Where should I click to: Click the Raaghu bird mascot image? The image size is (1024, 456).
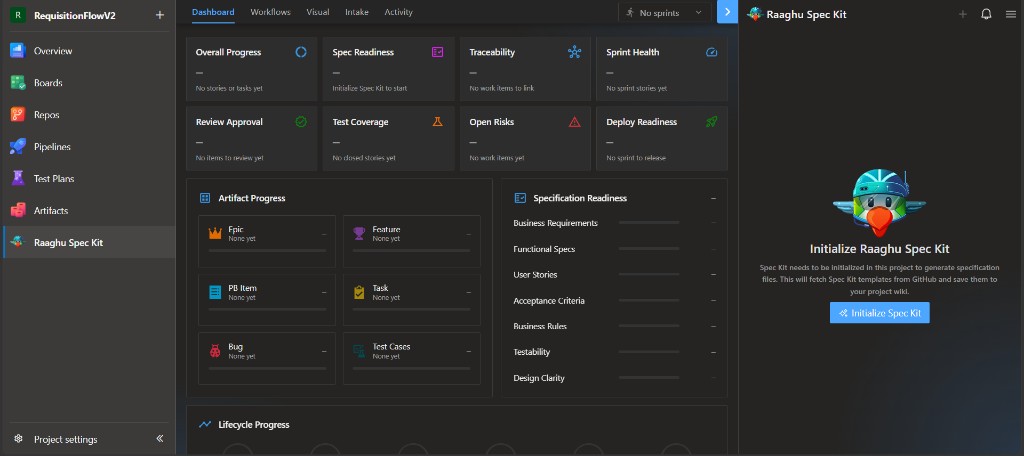click(x=880, y=203)
